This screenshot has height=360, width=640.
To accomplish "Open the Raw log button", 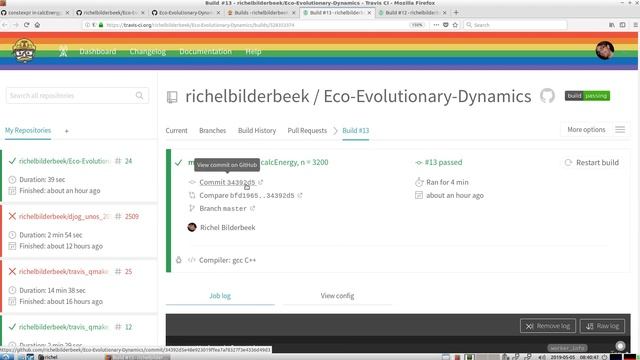I will pyautogui.click(x=602, y=326).
